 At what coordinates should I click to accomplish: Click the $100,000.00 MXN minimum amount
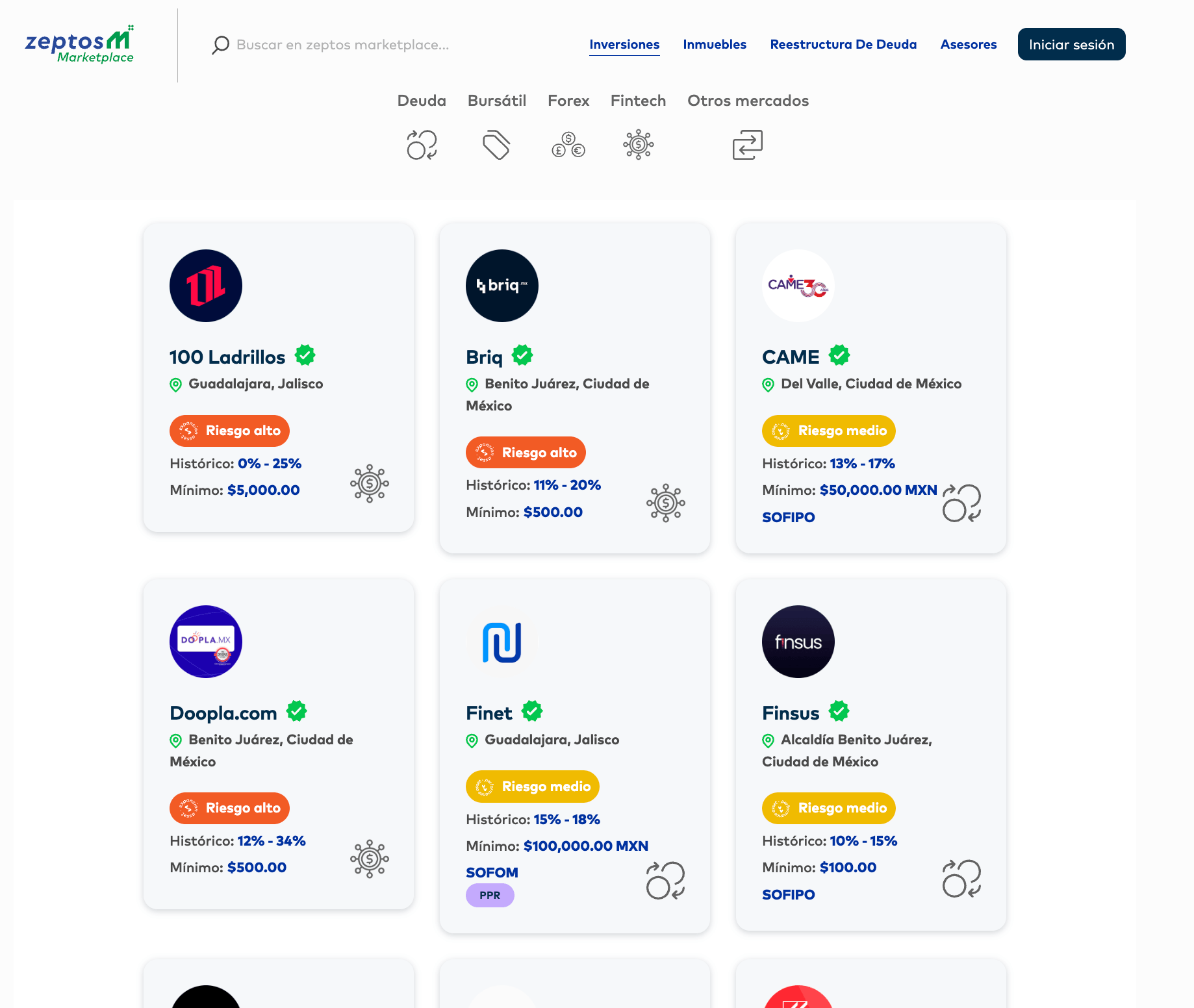[x=586, y=846]
